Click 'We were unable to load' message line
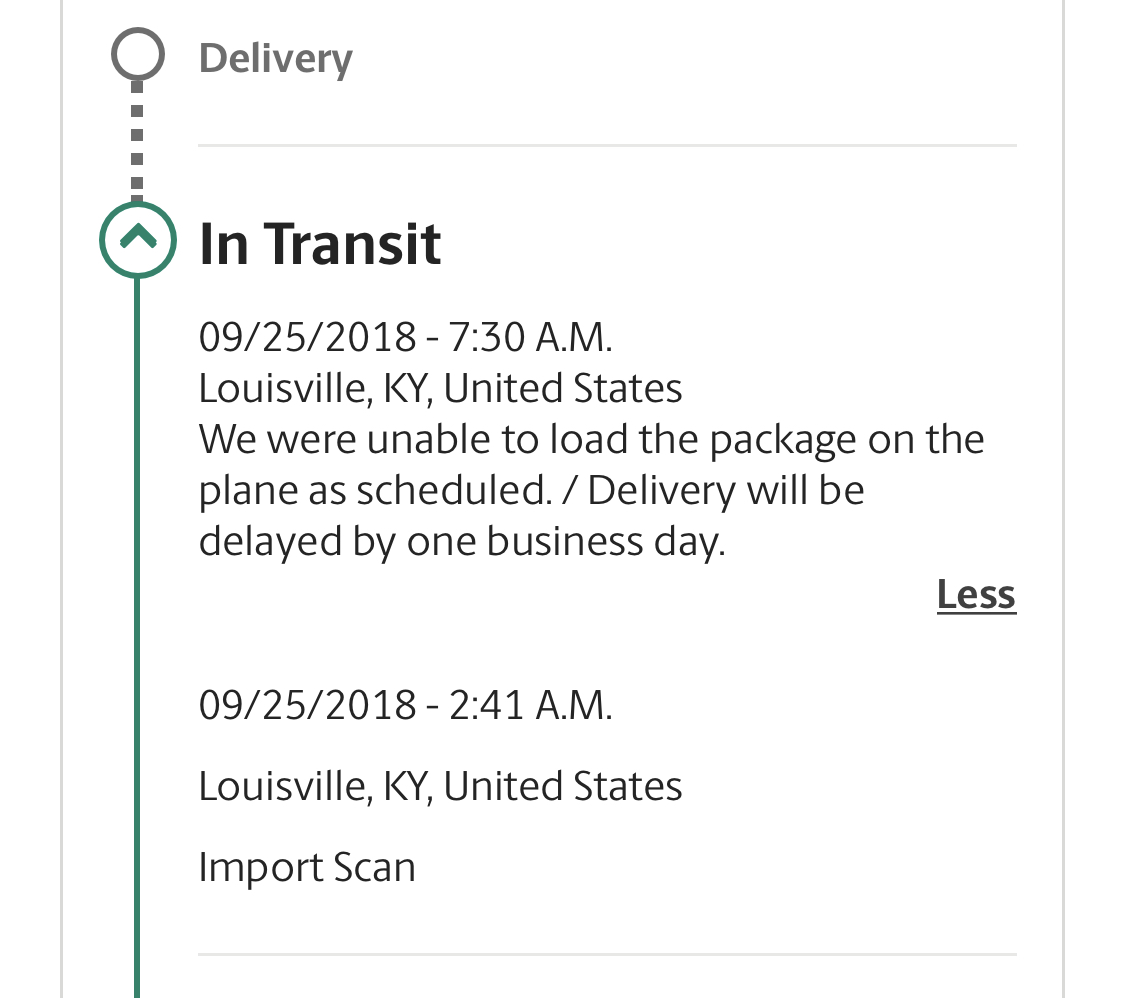Image resolution: width=1125 pixels, height=998 pixels. point(591,439)
